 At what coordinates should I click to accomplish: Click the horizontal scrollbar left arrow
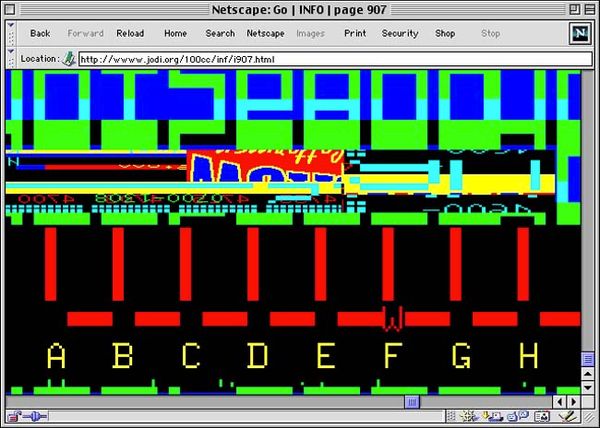559,402
